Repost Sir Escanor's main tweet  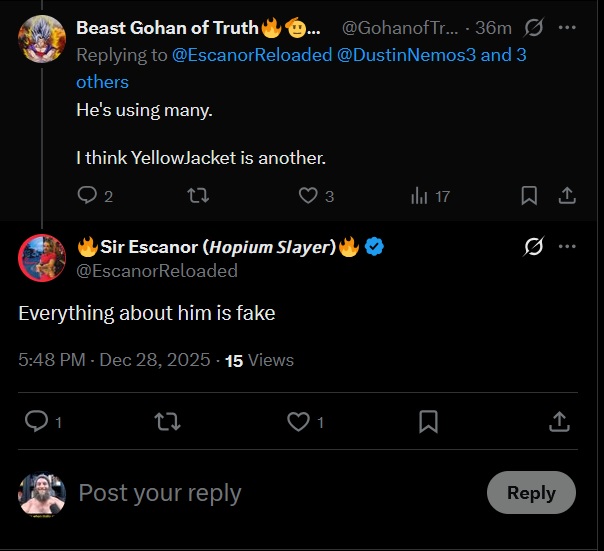(167, 422)
